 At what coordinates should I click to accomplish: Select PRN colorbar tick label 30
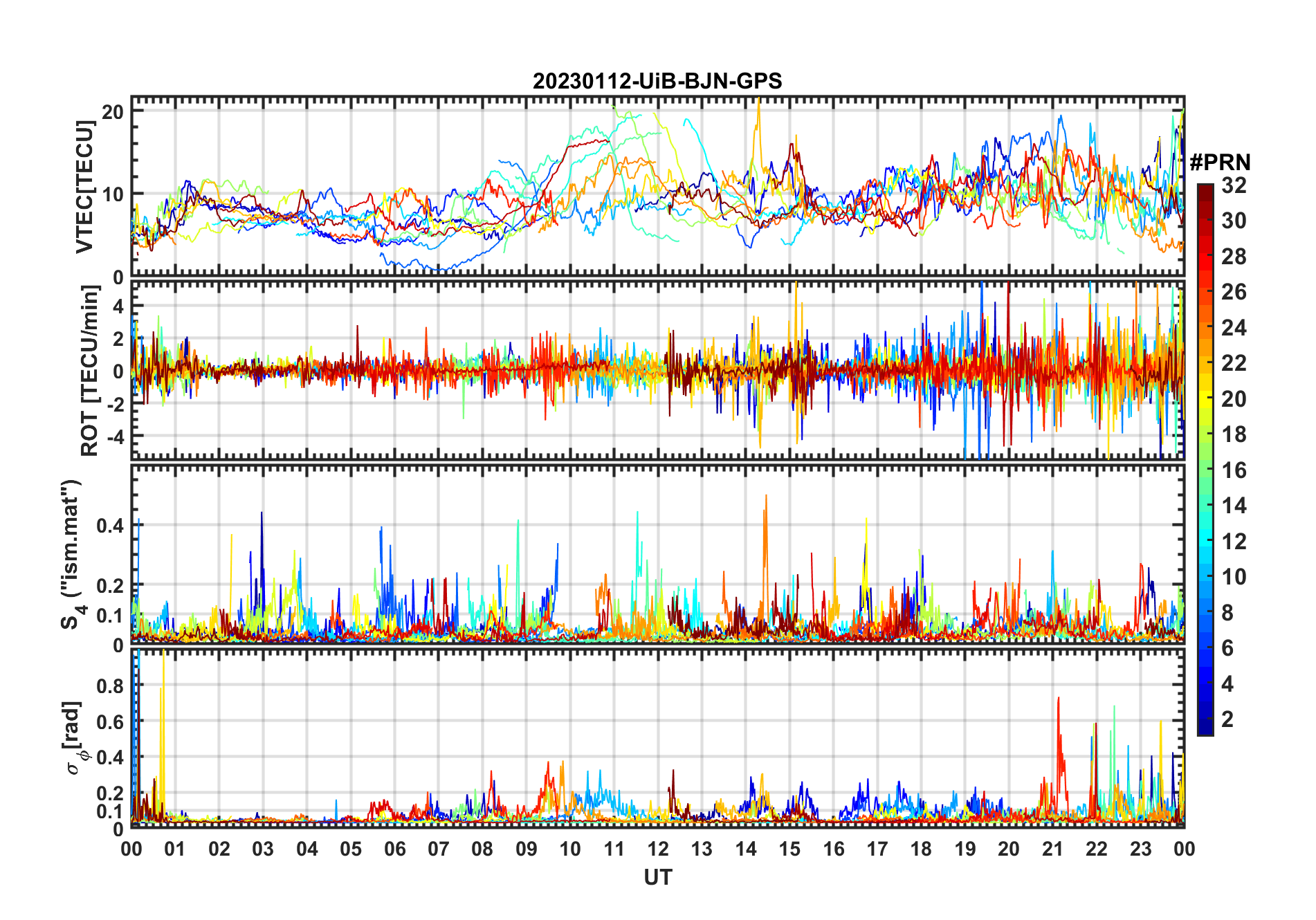point(1234,221)
